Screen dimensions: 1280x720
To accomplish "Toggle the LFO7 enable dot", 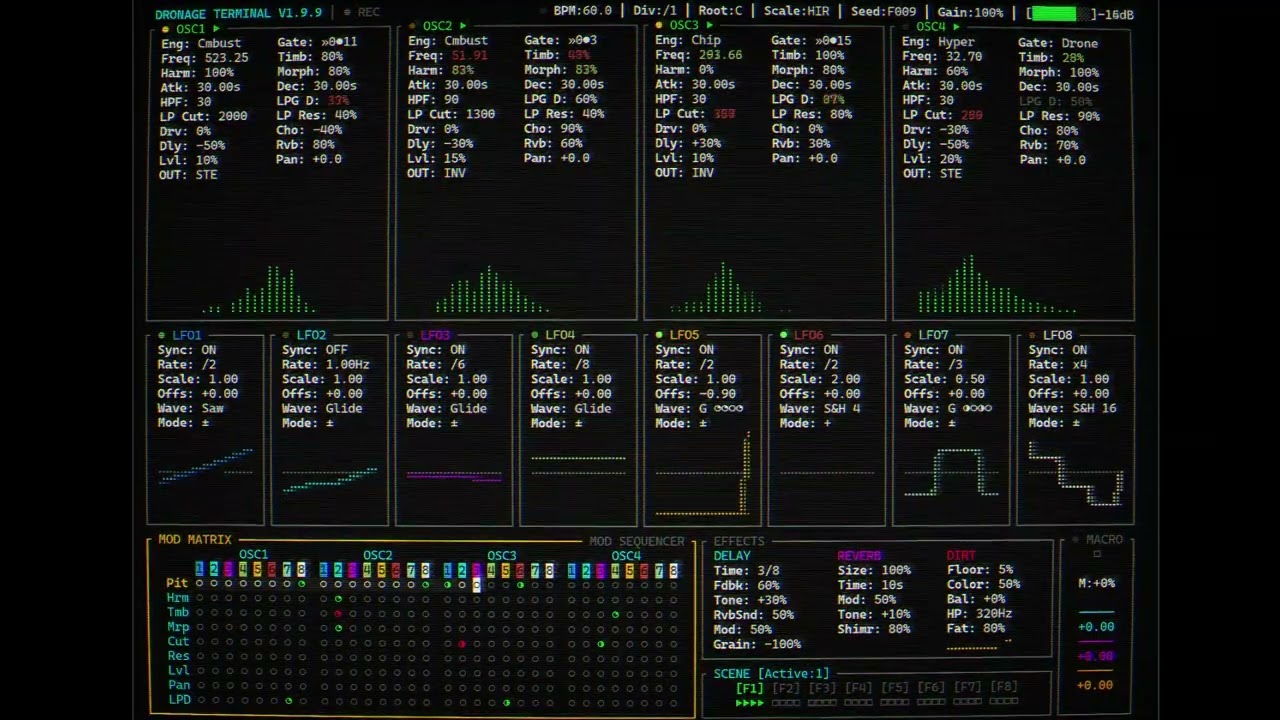I will click(908, 336).
